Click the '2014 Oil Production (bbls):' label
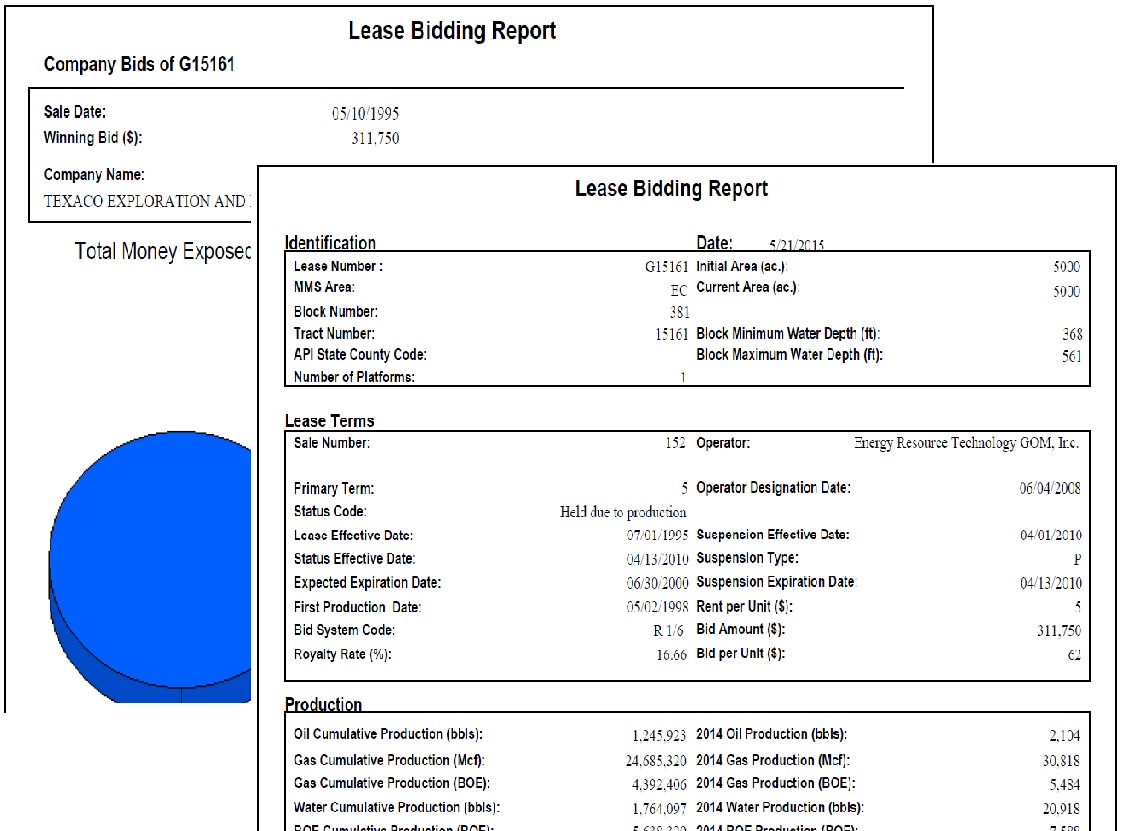Screen dimensions: 1123x831 771,734
